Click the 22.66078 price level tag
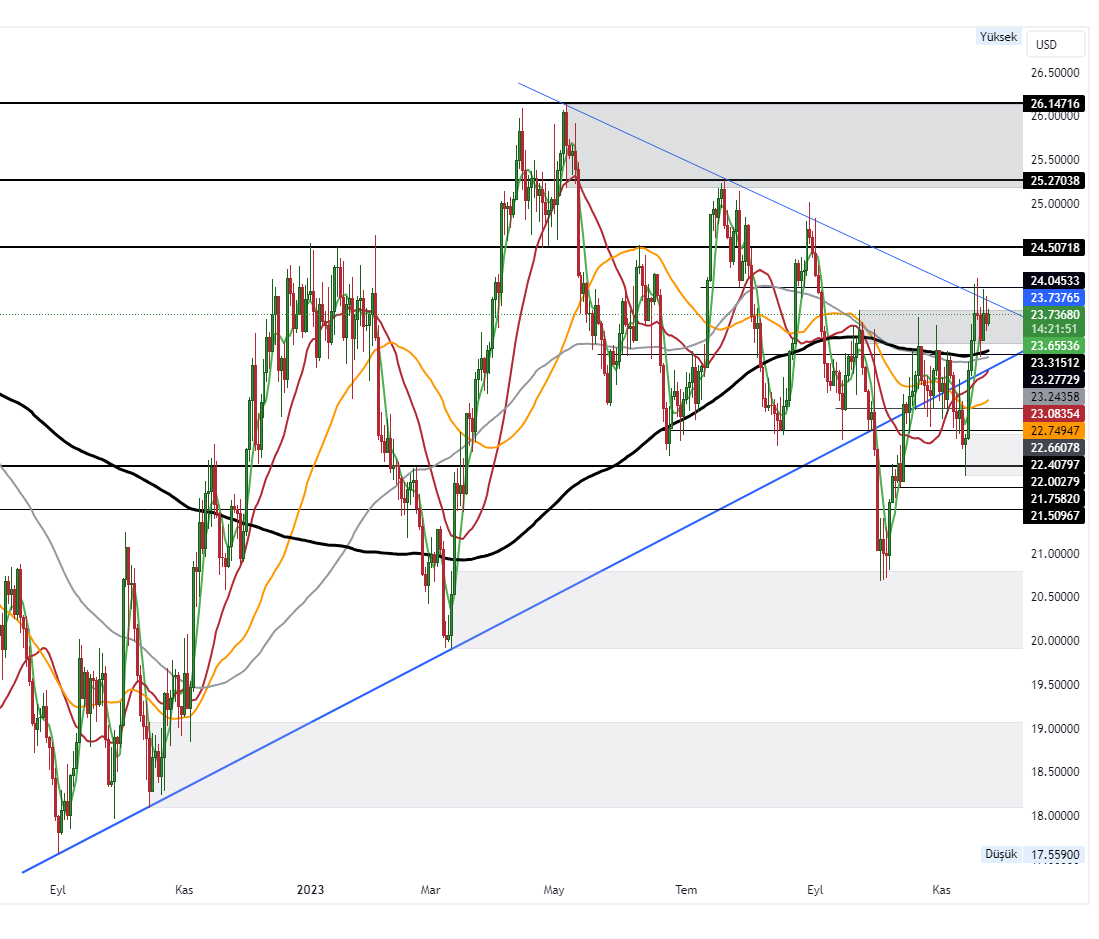 [x=1053, y=448]
